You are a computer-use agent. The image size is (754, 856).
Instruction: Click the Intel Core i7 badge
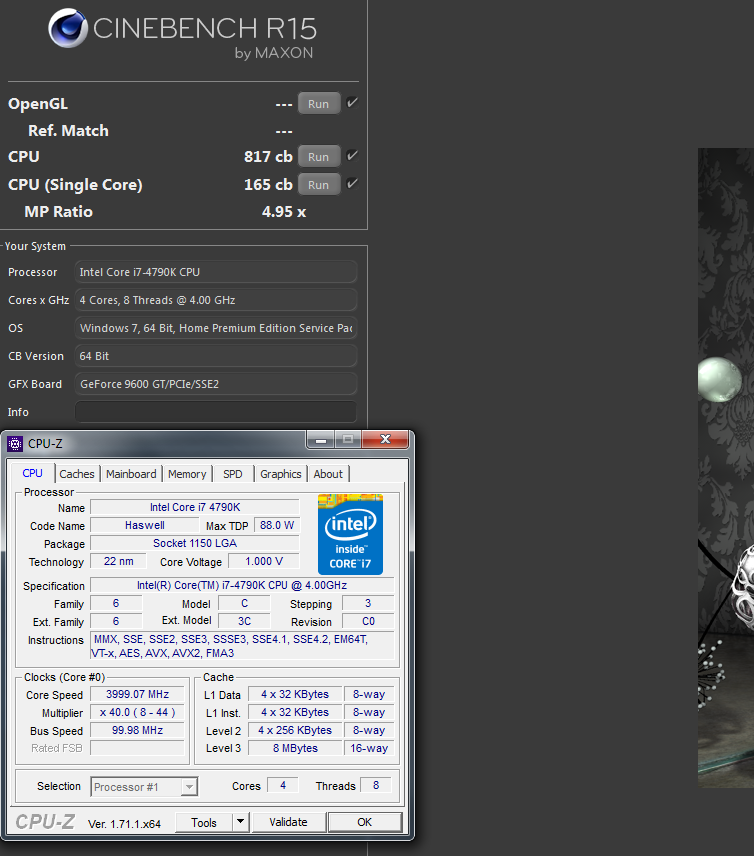(351, 534)
